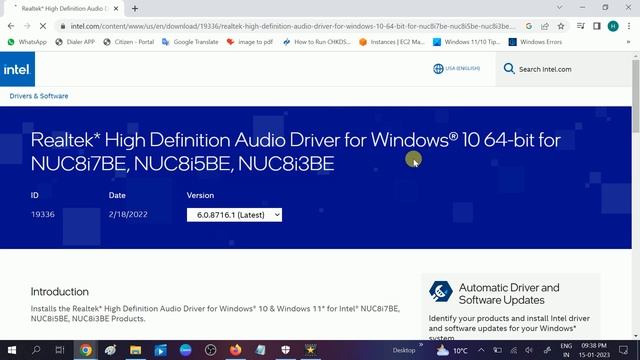Click the share page icon in address bar
The image size is (640, 360).
[x=545, y=26]
